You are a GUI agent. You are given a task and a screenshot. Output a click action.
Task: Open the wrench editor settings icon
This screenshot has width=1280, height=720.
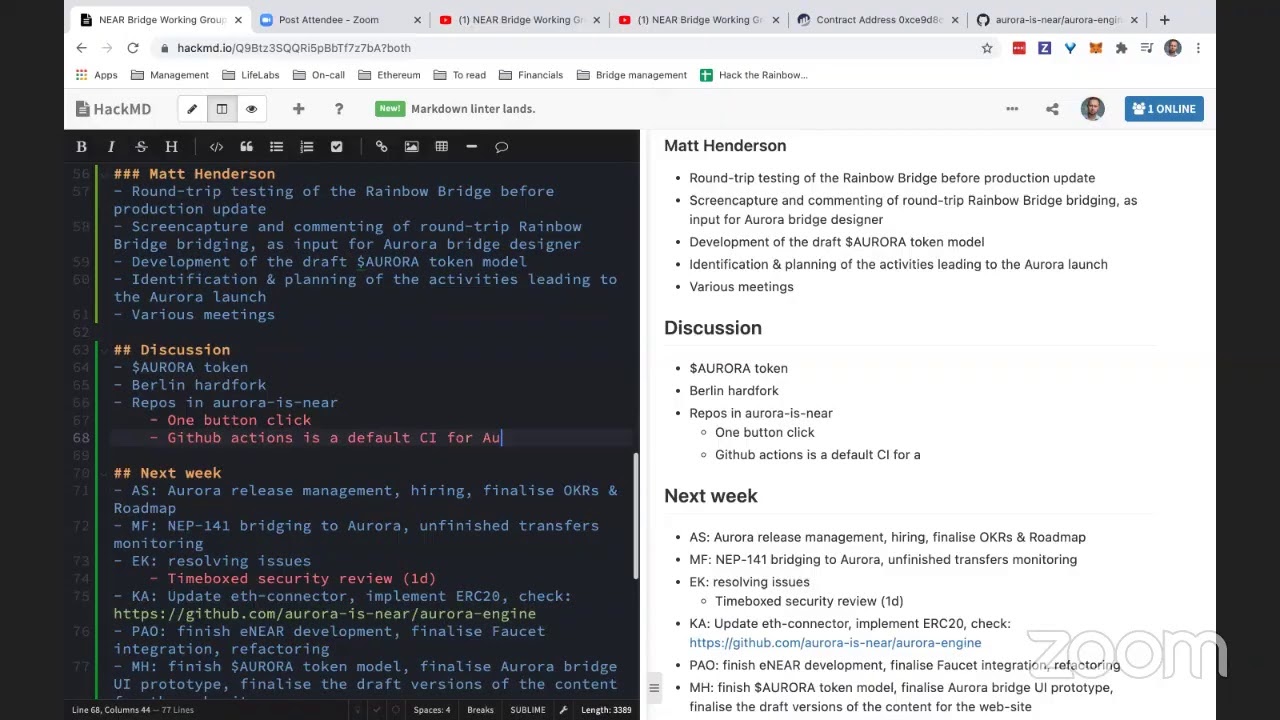[x=563, y=710]
